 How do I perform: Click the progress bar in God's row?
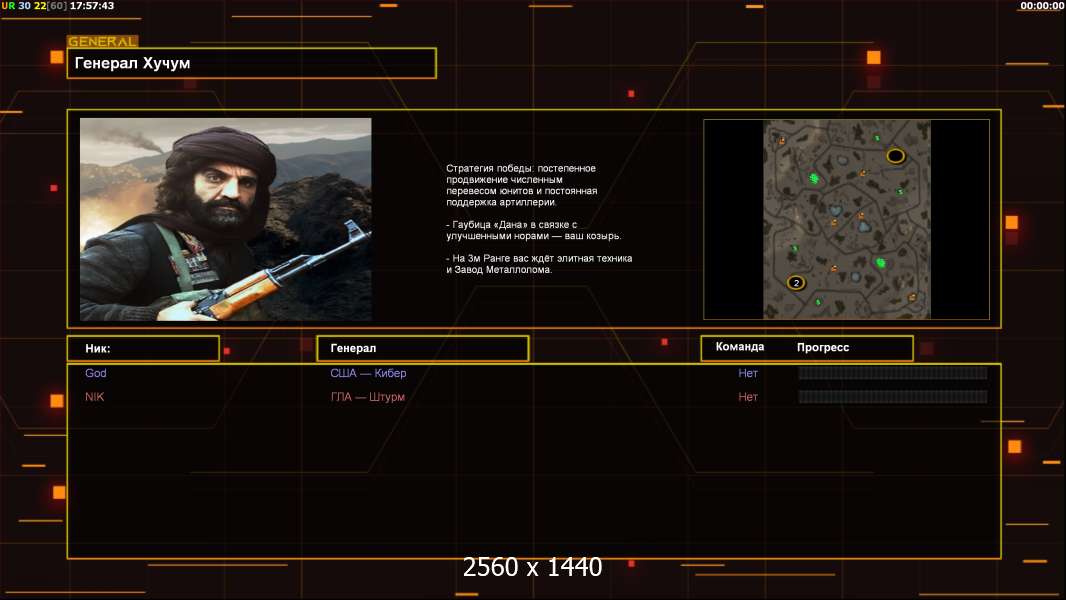tap(892, 373)
